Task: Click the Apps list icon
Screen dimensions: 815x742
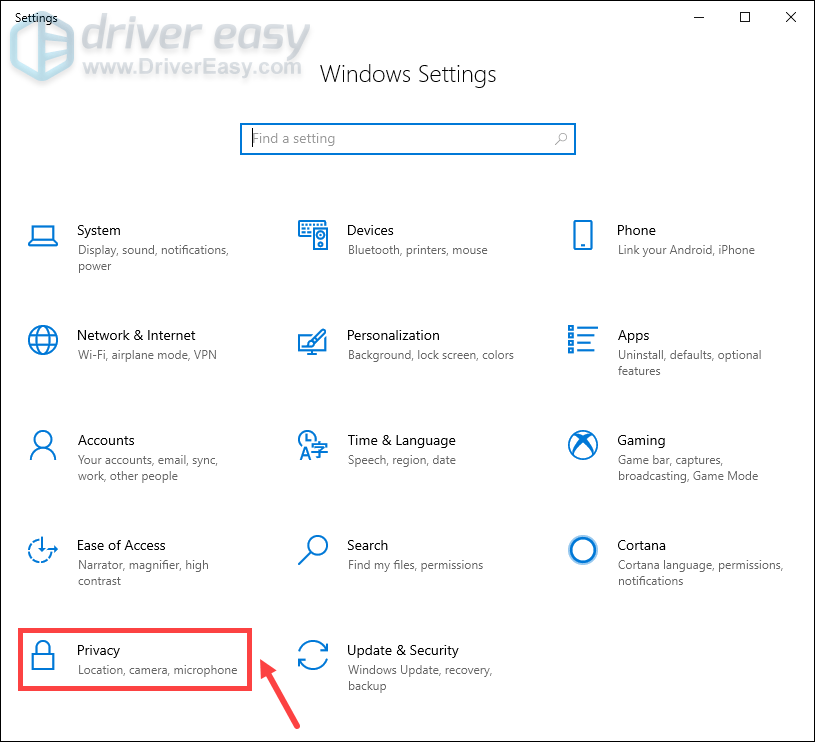Action: point(583,340)
